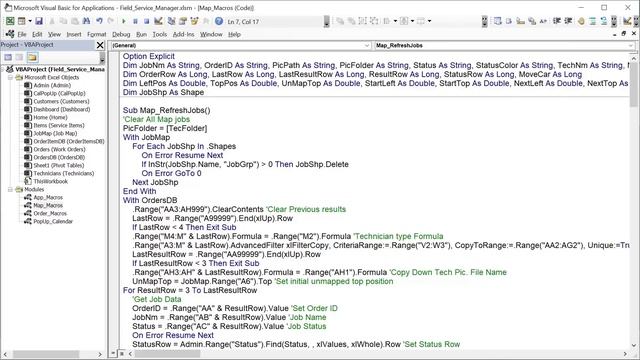Indent the selected code lines
The height and width of the screenshot is (360, 640).
(x=557, y=21)
